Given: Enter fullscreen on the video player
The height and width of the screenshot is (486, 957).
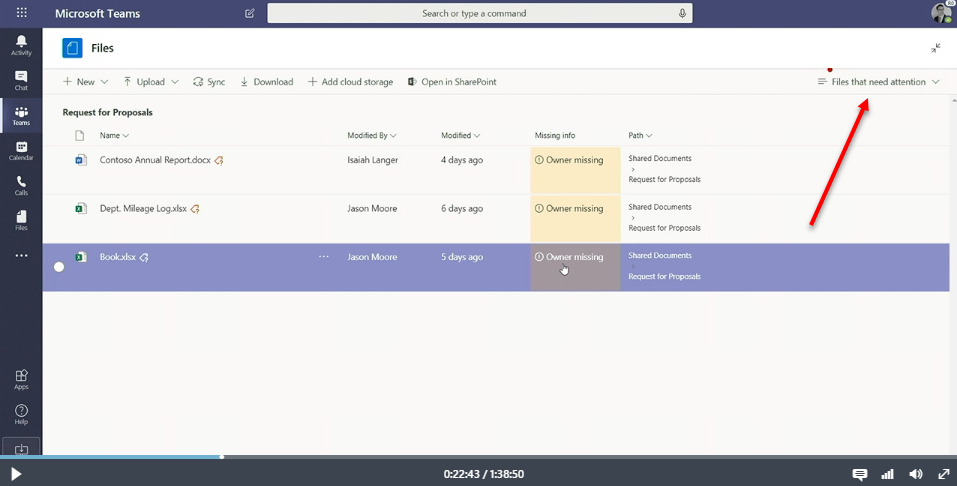Looking at the screenshot, I should click(x=944, y=474).
